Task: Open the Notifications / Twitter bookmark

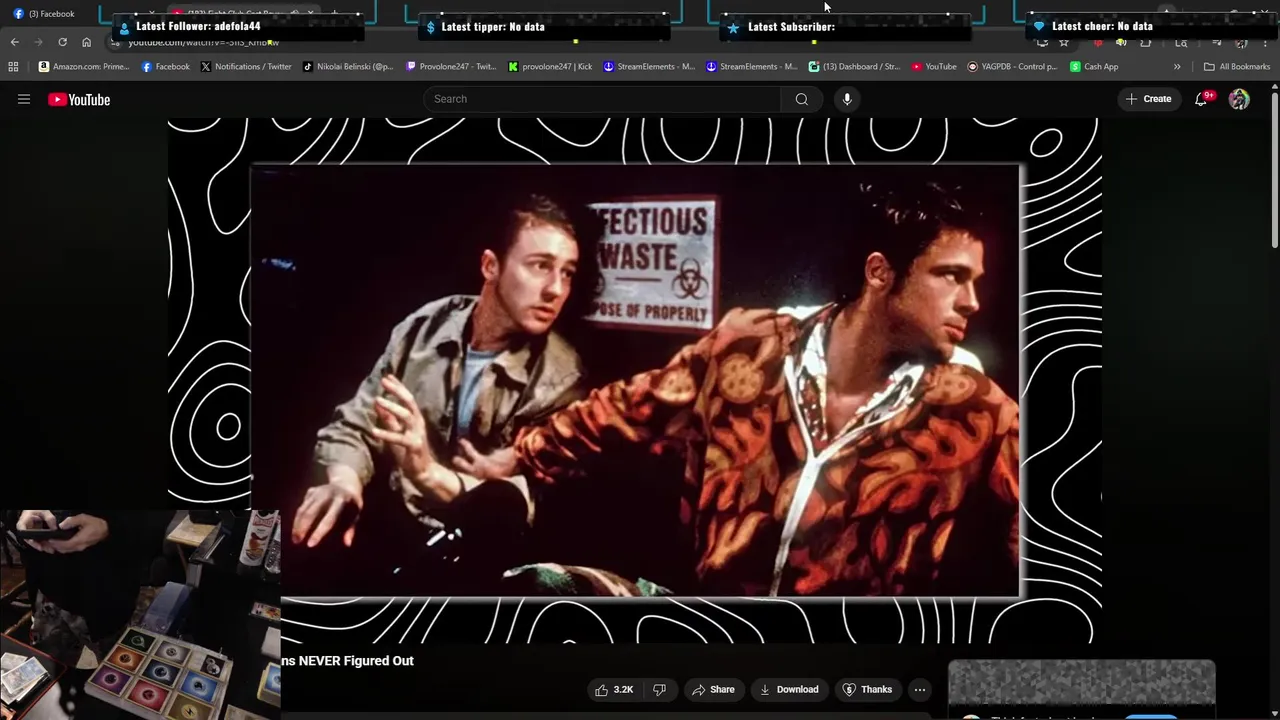Action: 246,67
